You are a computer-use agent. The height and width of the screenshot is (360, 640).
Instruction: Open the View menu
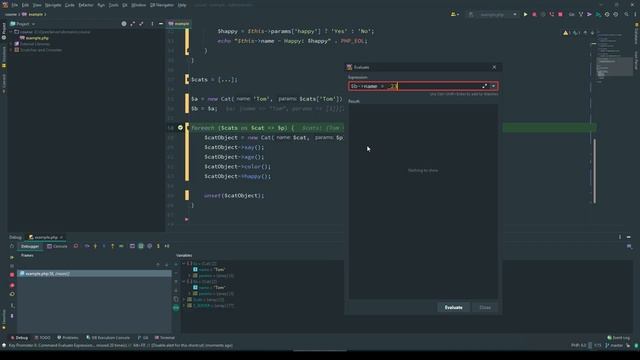pos(37,5)
